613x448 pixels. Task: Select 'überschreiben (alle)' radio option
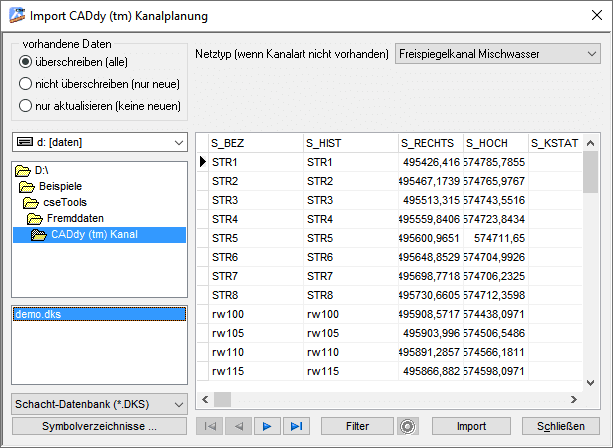(x=27, y=62)
